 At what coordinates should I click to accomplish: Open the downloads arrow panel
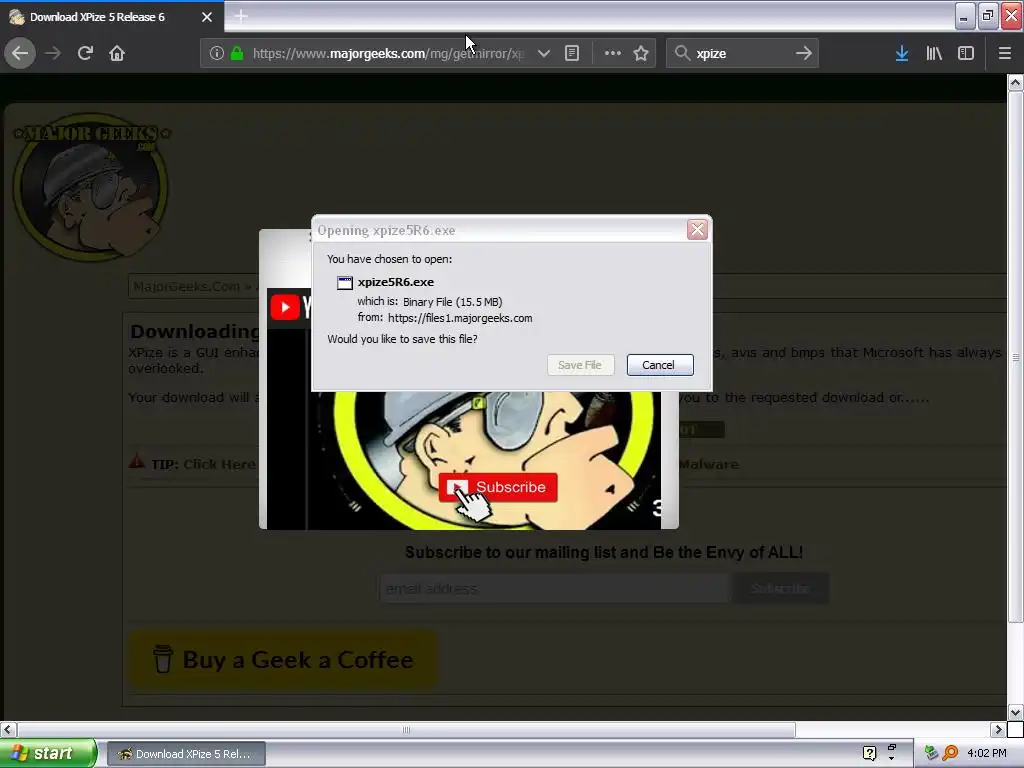pos(902,53)
